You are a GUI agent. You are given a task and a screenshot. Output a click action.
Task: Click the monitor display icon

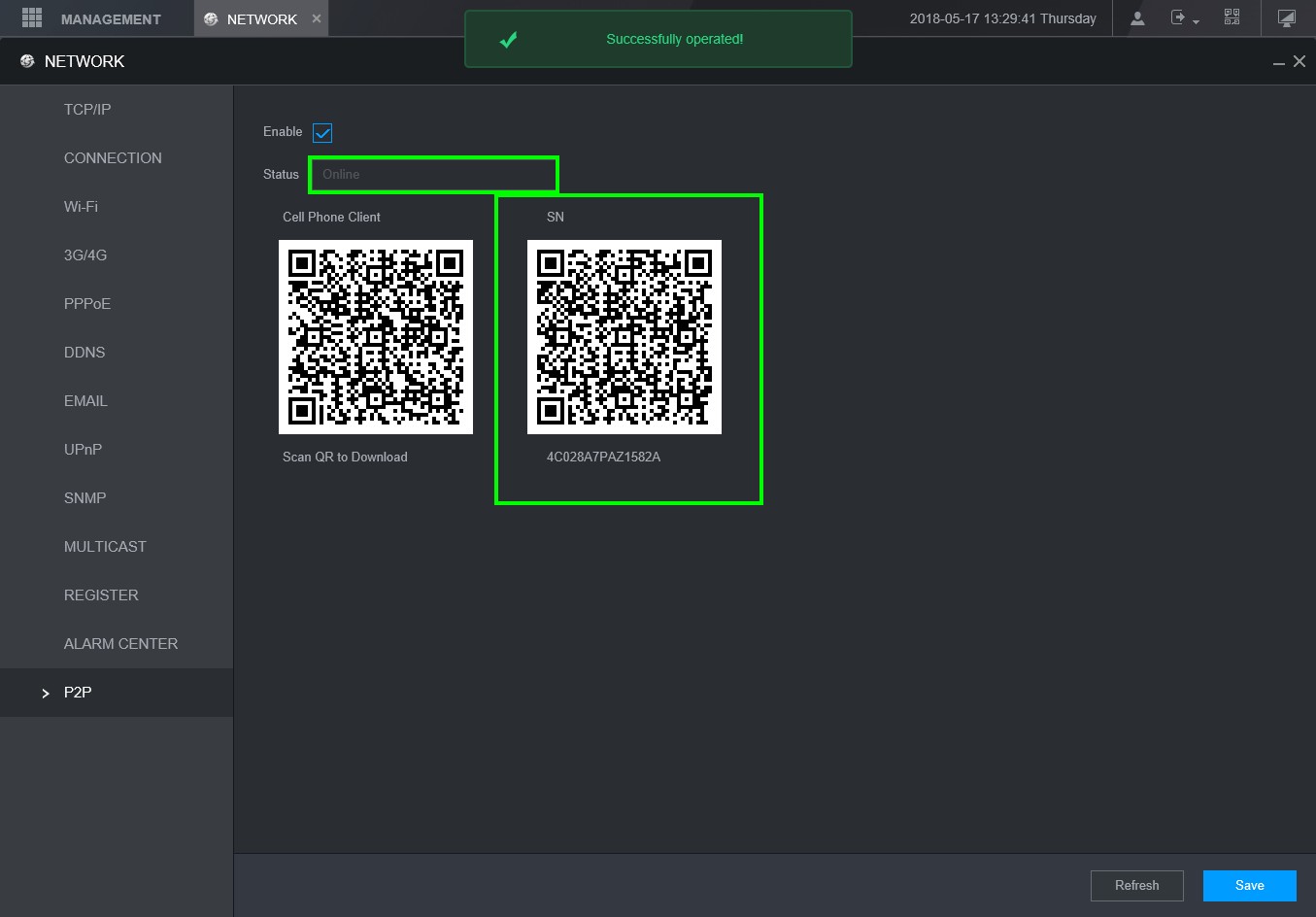click(x=1286, y=18)
